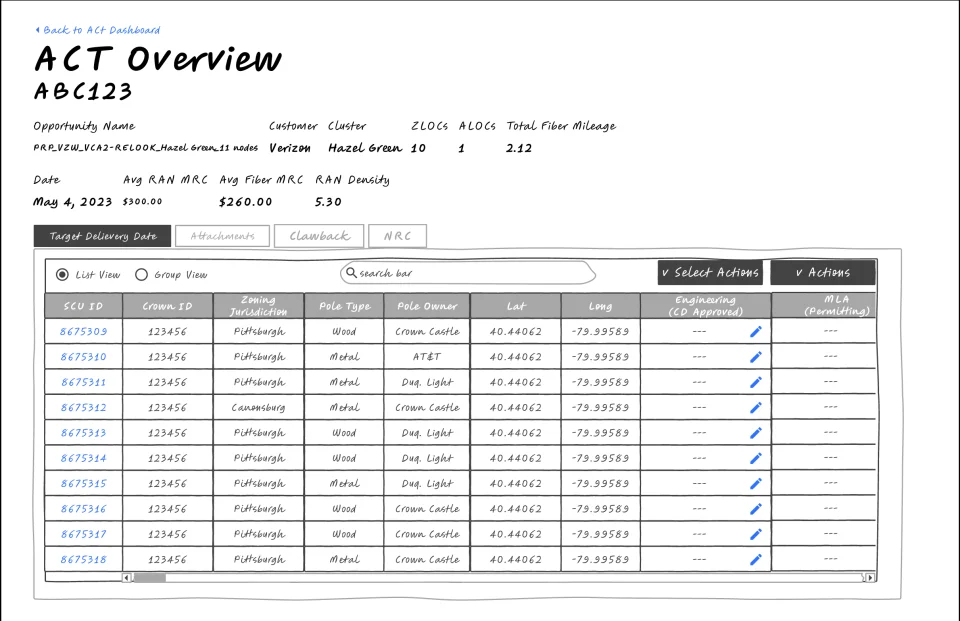Click the AT&T pole owner cell
Screen dimensions: 960x621
coord(427,356)
